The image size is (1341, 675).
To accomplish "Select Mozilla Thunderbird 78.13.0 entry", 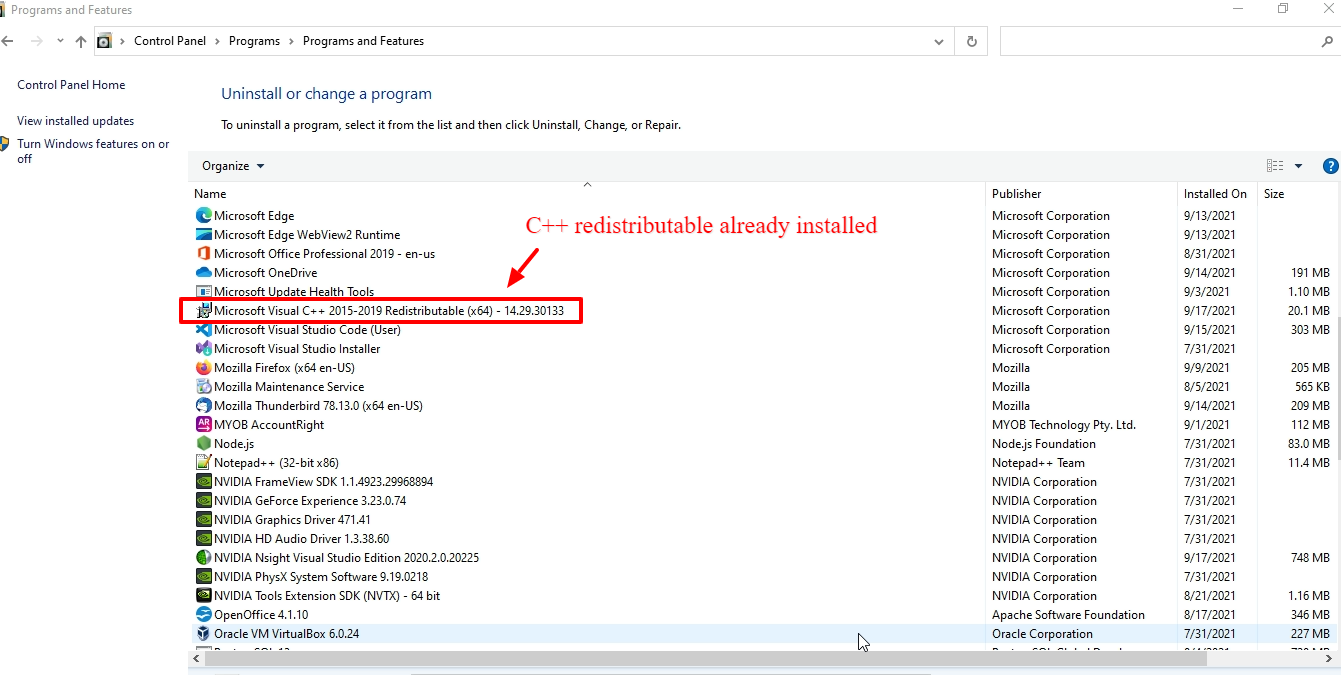I will (762, 405).
